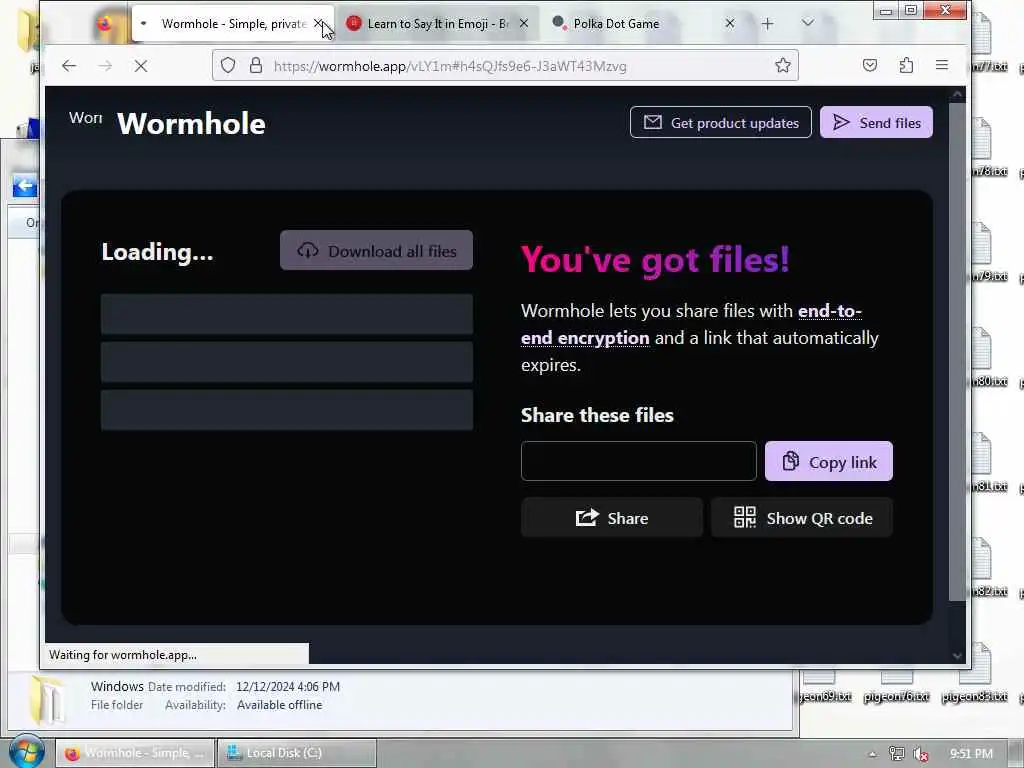
Task: Expand the list all tabs chevron
Action: click(x=808, y=23)
